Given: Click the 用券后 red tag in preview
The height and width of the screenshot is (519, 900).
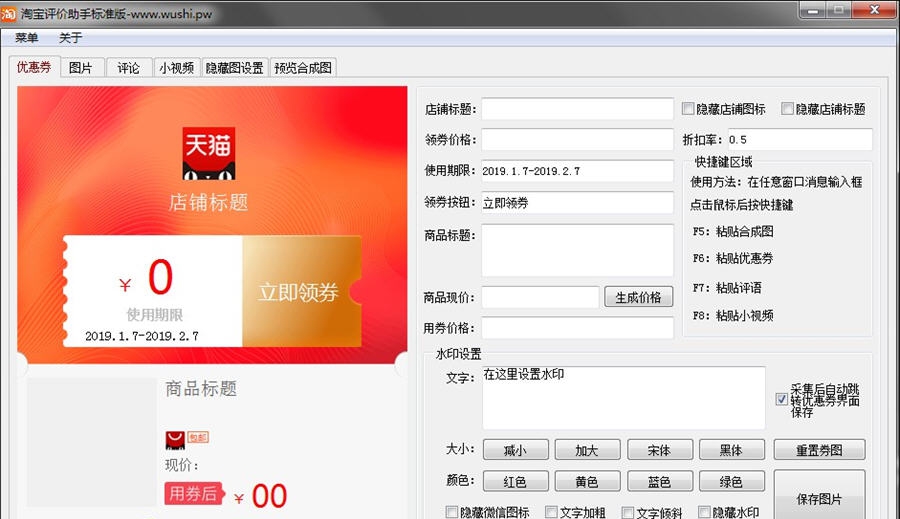Looking at the screenshot, I should [x=193, y=493].
